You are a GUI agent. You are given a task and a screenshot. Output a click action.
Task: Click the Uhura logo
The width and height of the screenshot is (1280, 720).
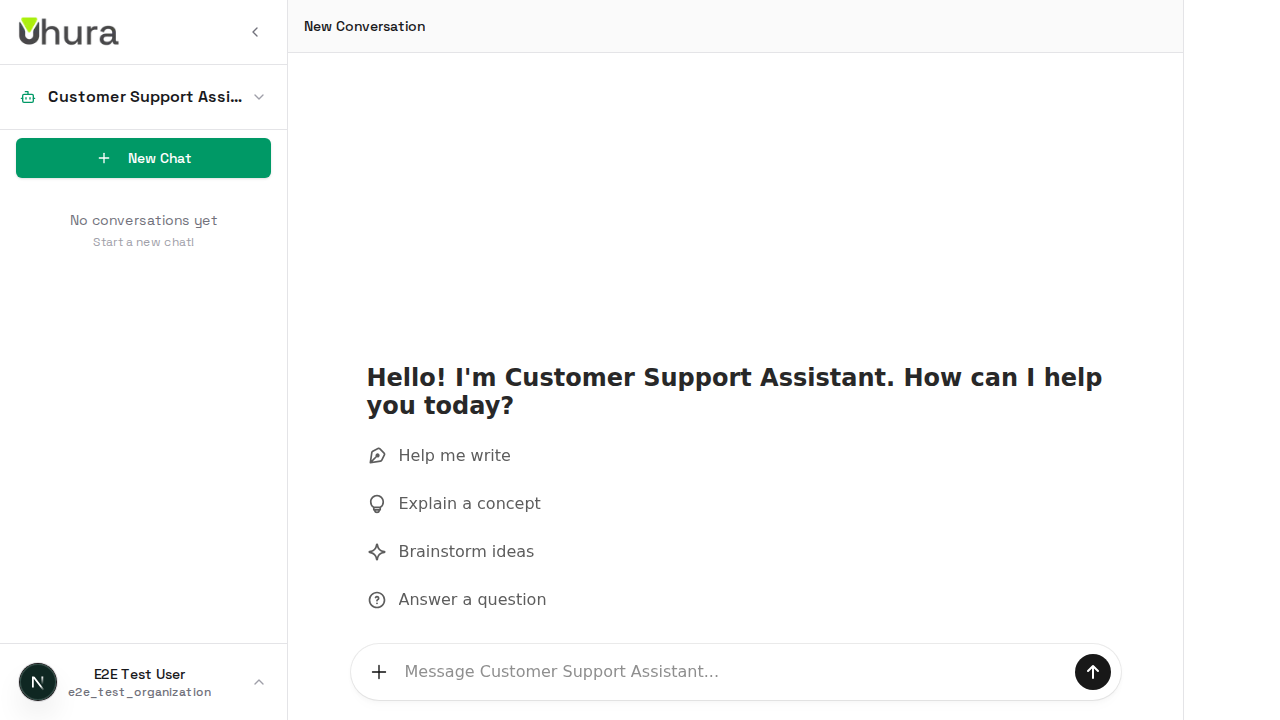point(68,32)
